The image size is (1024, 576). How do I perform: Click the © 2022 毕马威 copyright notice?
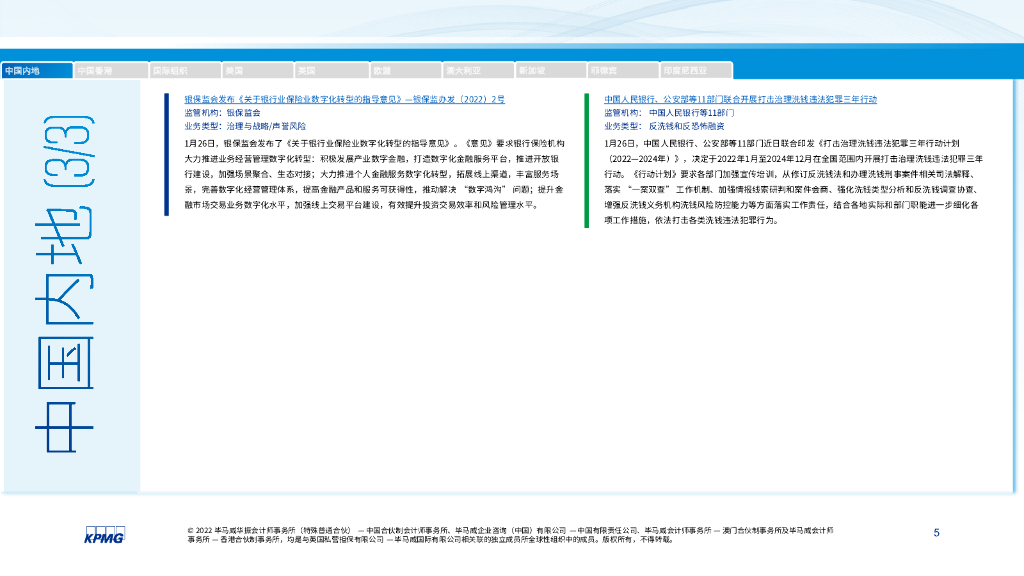click(x=511, y=535)
